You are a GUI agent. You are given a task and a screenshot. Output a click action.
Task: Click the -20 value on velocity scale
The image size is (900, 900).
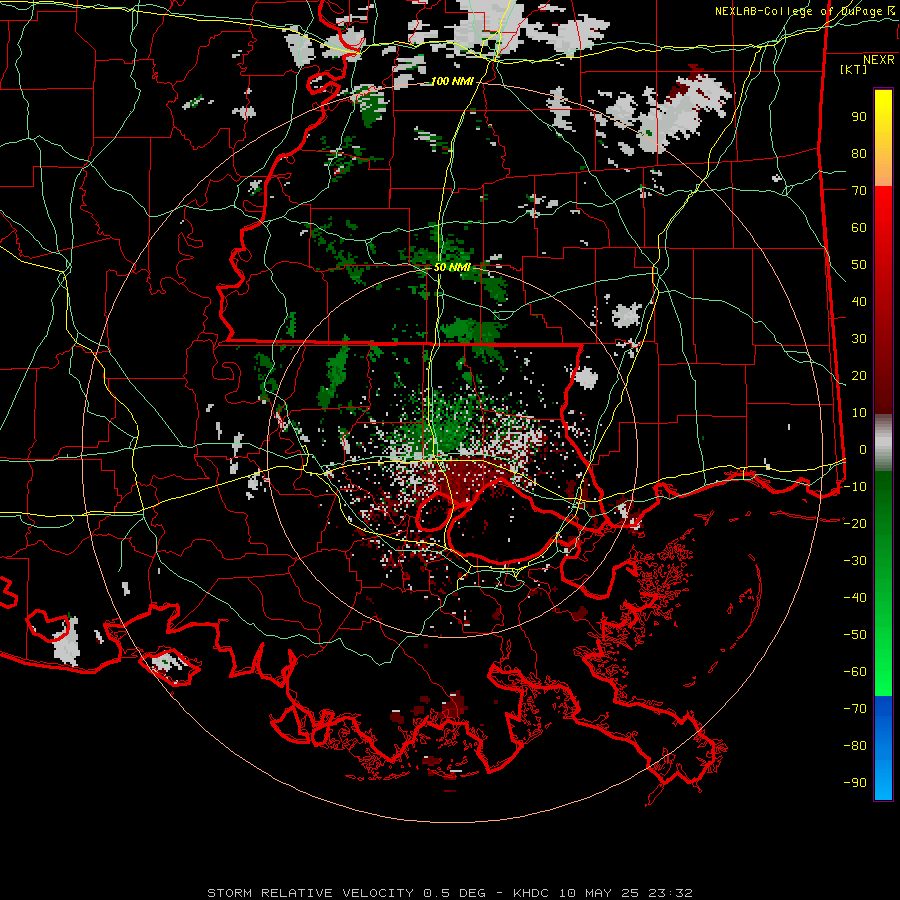click(x=855, y=524)
